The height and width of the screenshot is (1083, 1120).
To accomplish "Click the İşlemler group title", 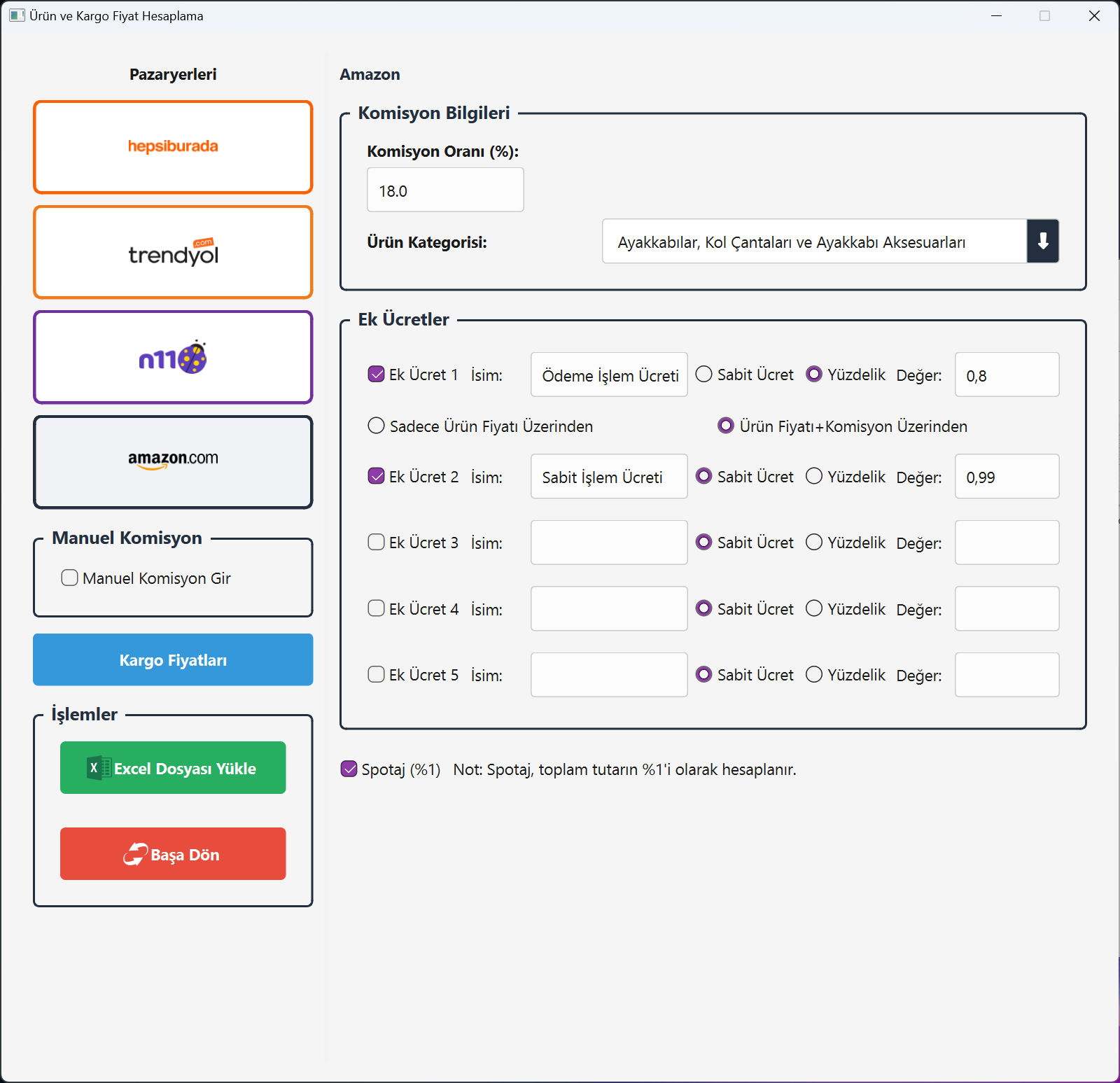I will click(85, 714).
